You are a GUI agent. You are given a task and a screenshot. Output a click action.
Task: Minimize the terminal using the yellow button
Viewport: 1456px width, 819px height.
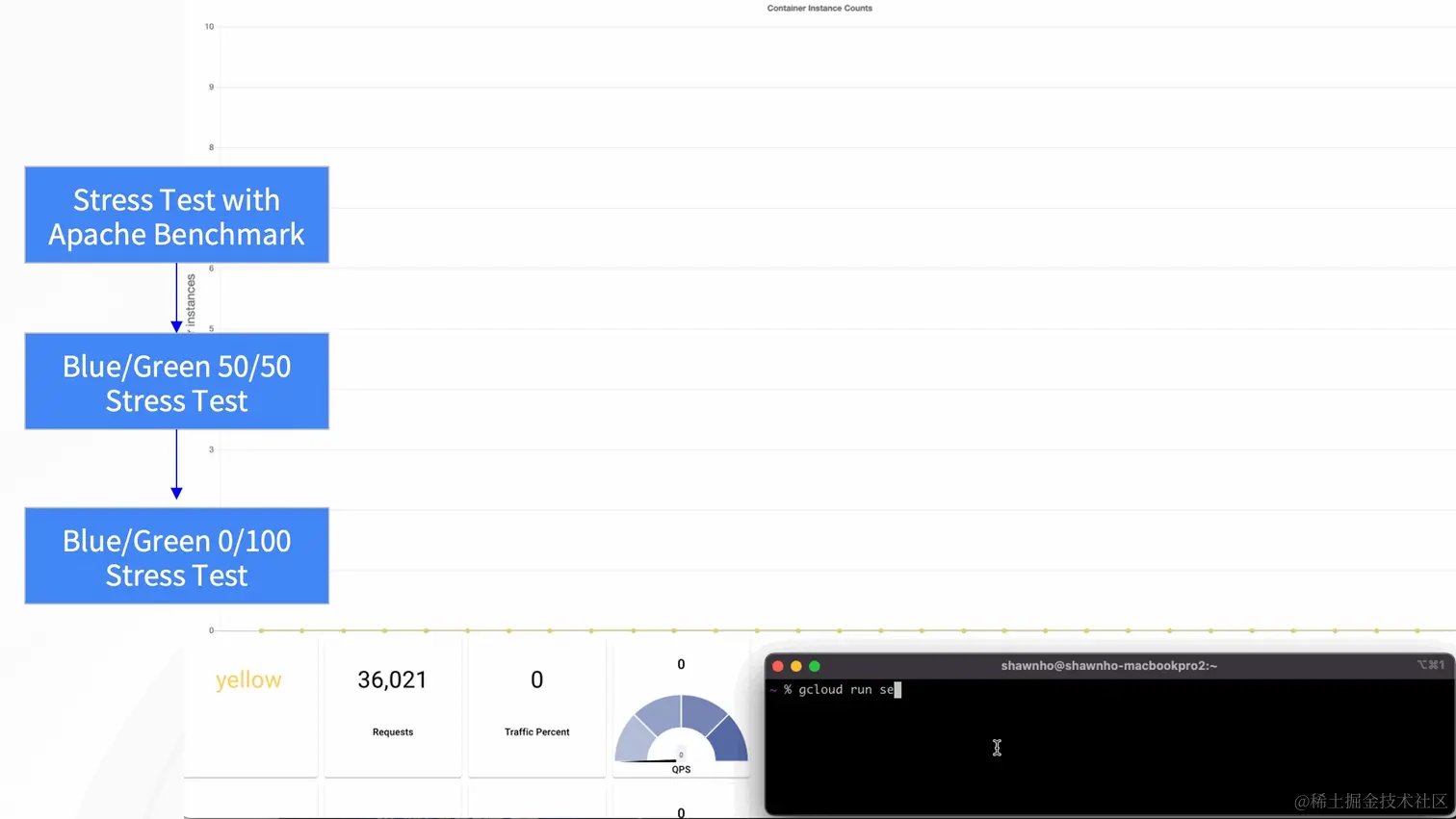796,666
